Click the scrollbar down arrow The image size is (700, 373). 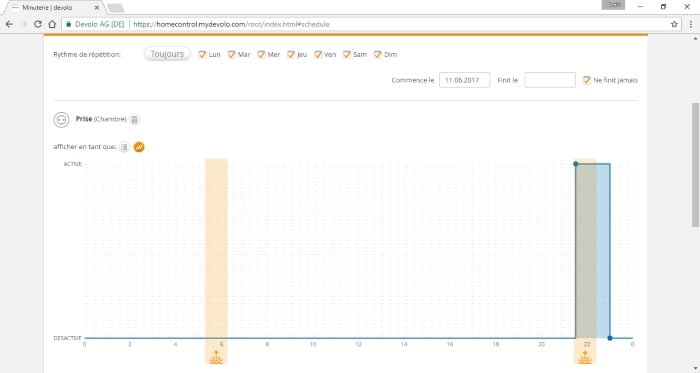point(695,369)
